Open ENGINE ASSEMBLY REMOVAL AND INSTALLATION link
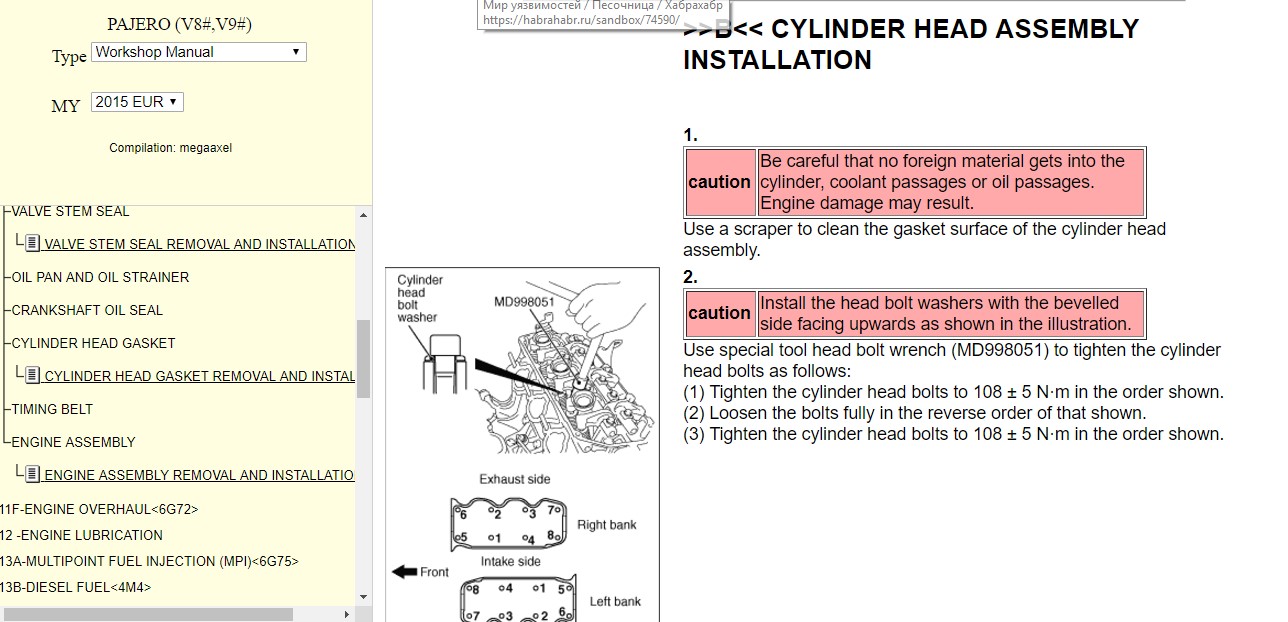 pos(199,475)
